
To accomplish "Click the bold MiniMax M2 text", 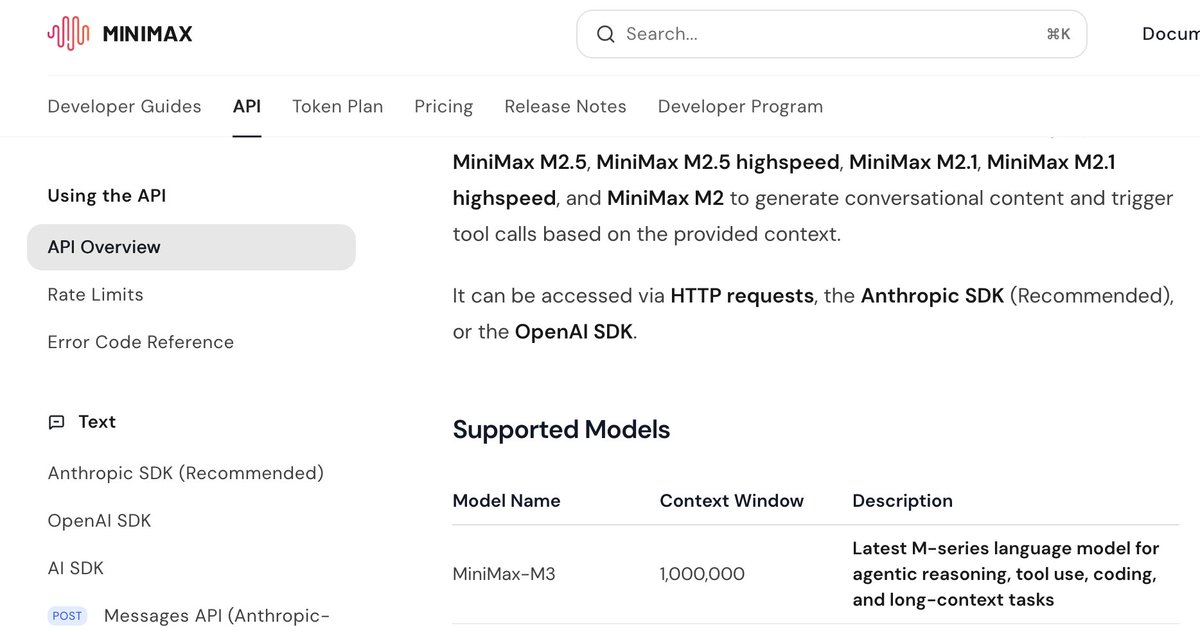I will point(665,198).
